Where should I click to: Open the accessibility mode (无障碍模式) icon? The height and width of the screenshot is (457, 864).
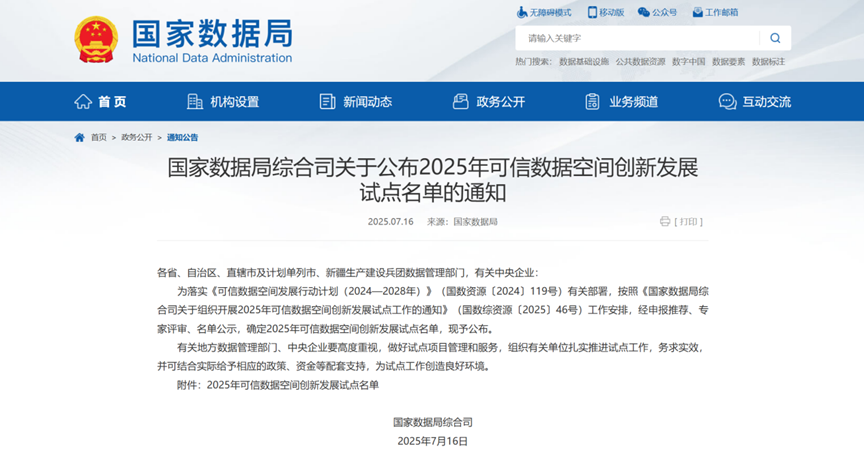point(521,12)
